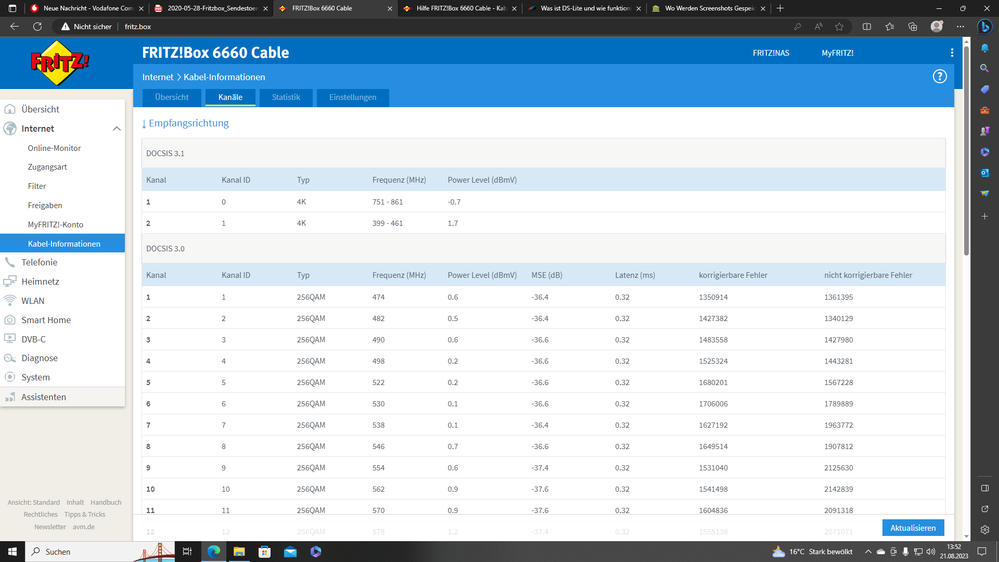Collapse the Internet sidebar section
The width and height of the screenshot is (999, 562).
coord(117,129)
